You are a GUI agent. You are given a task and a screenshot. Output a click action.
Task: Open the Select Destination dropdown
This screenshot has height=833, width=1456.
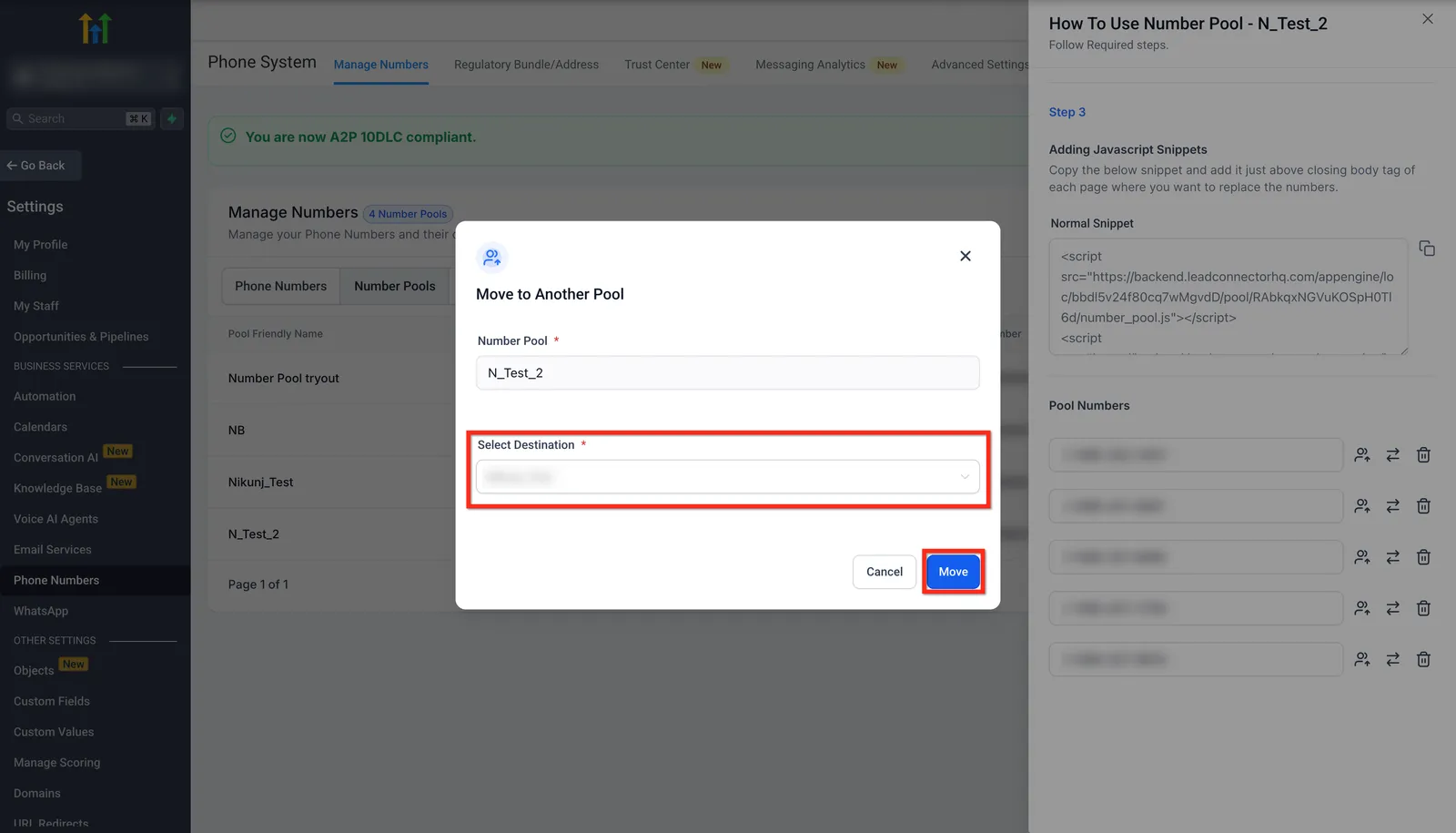tap(728, 477)
